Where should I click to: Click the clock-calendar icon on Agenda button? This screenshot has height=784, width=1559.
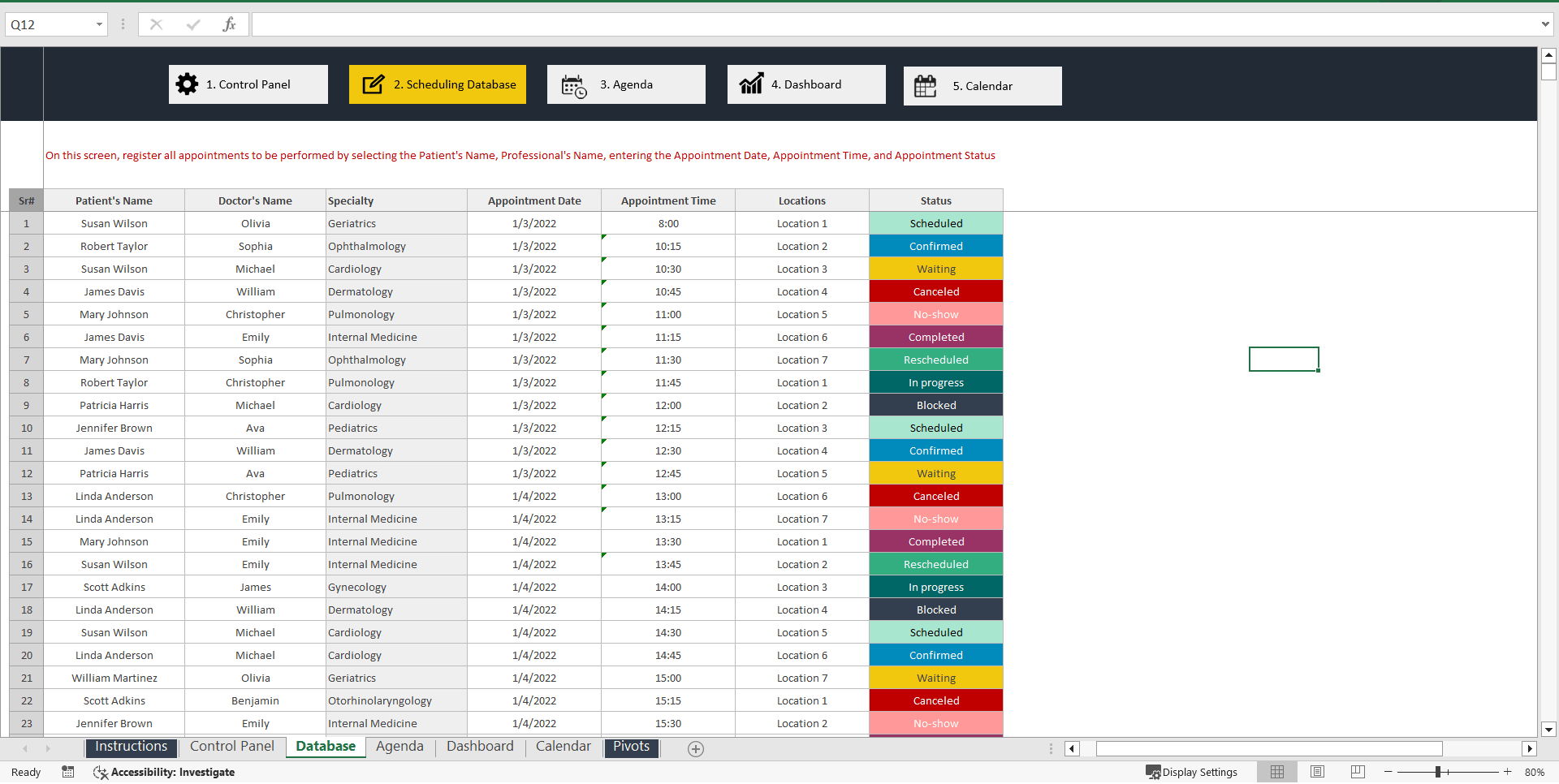[573, 84]
